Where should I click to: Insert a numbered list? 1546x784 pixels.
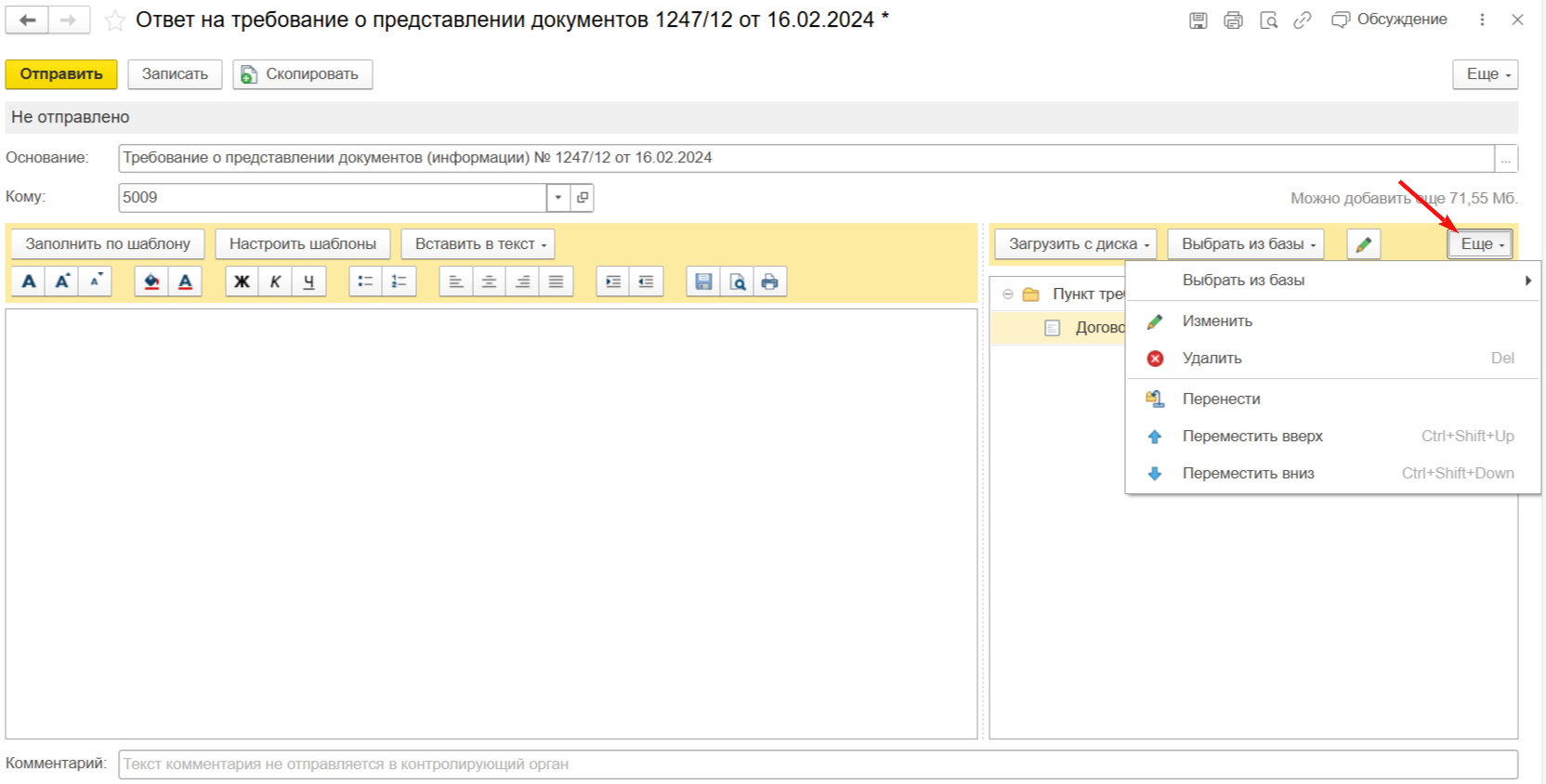tap(399, 281)
